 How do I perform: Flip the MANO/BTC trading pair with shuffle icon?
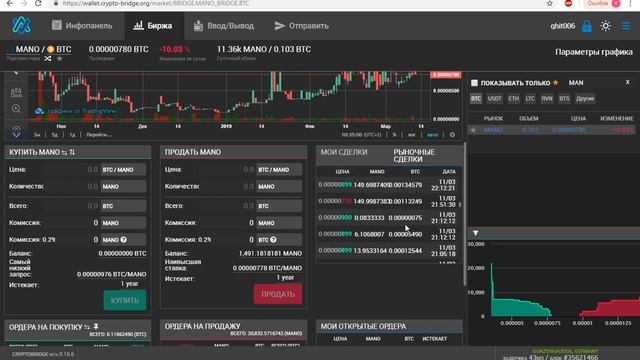(x=48, y=58)
